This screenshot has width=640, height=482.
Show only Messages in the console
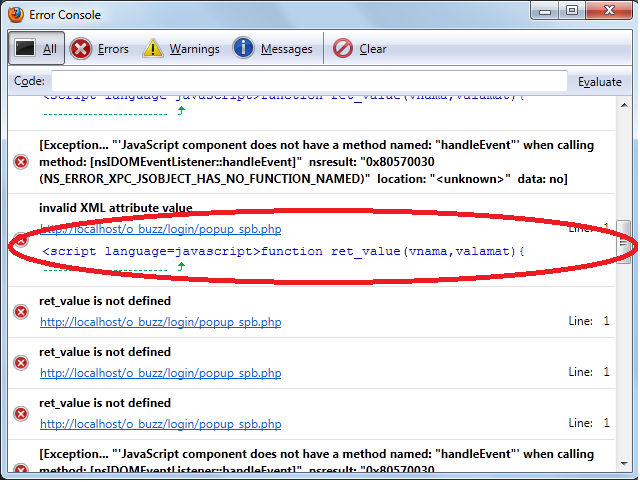click(x=273, y=49)
